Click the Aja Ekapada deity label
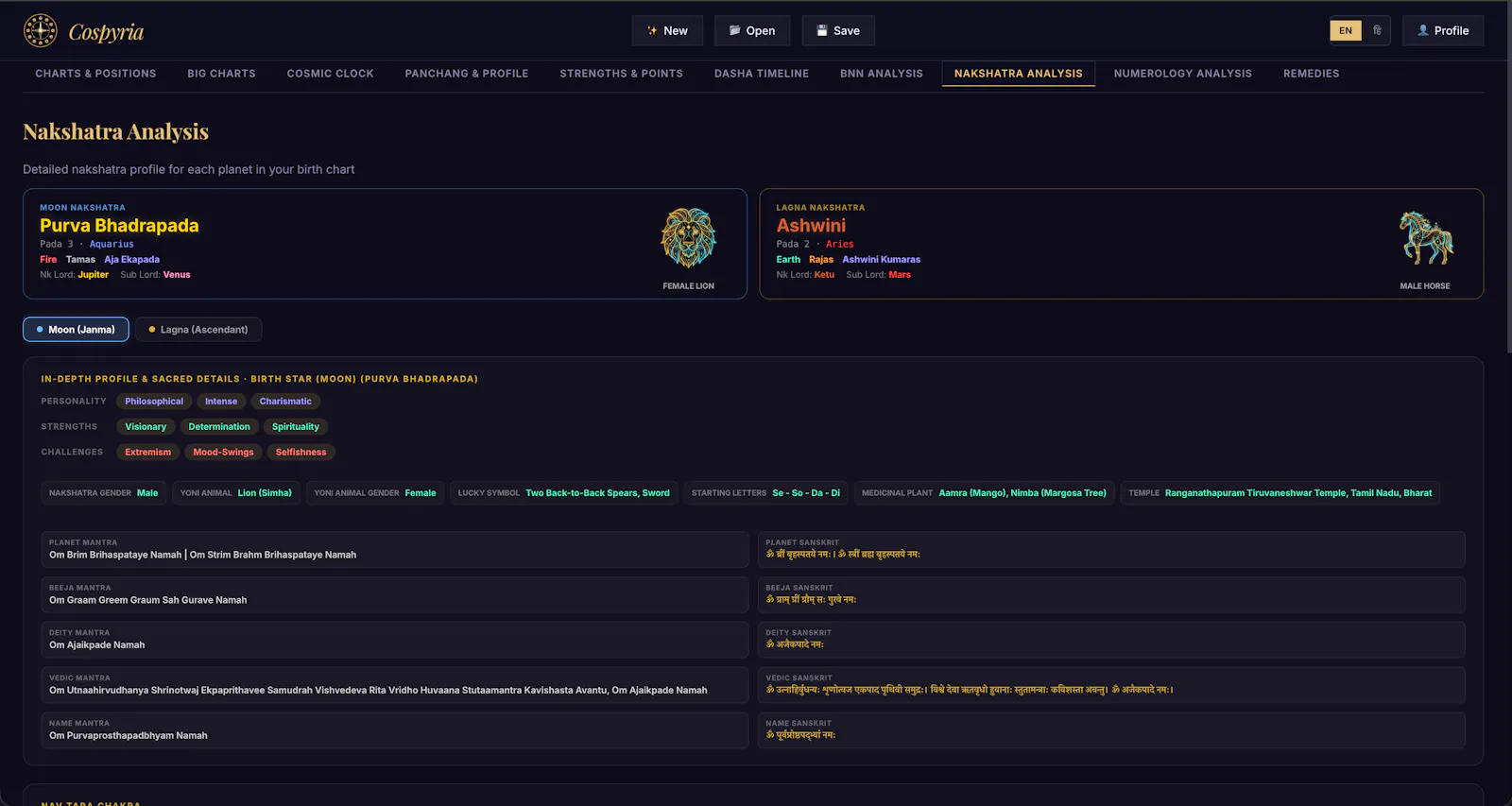The image size is (1512, 806). [131, 260]
